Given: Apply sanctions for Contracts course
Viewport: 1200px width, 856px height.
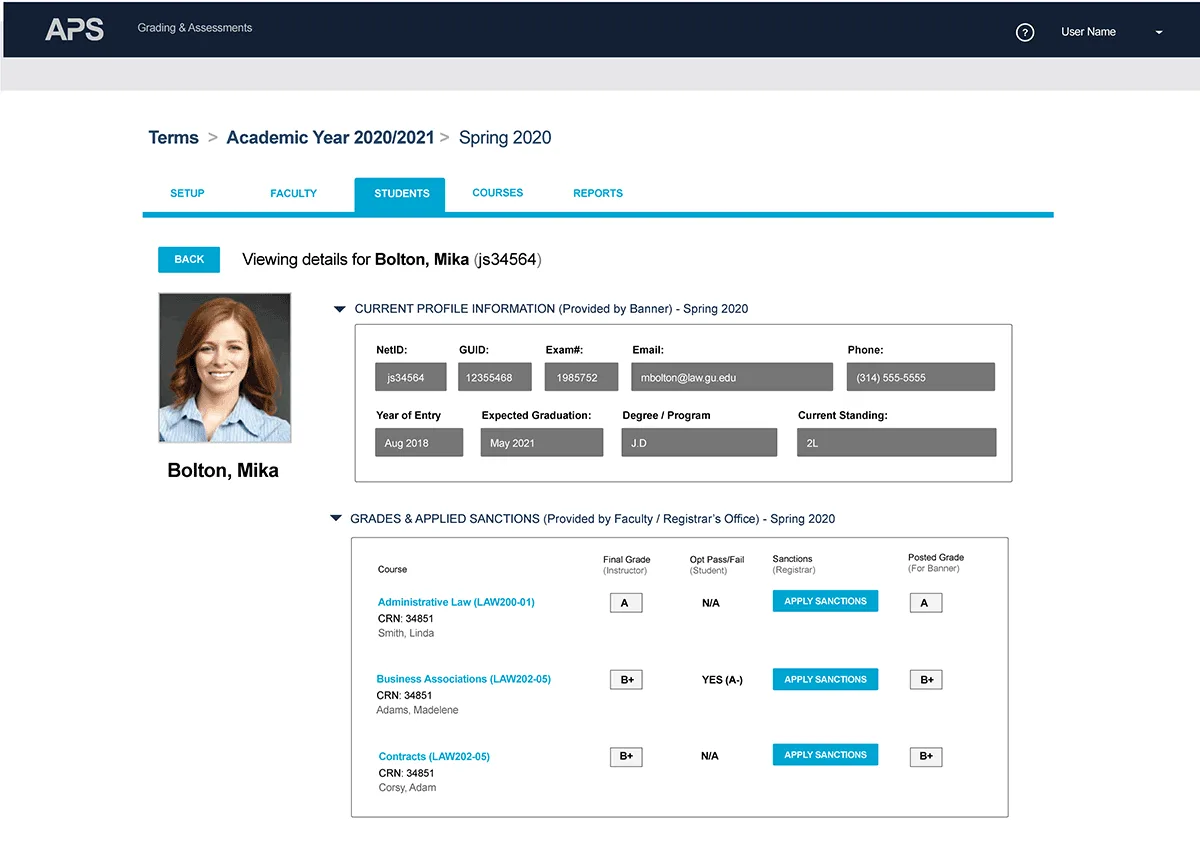Looking at the screenshot, I should coord(825,755).
